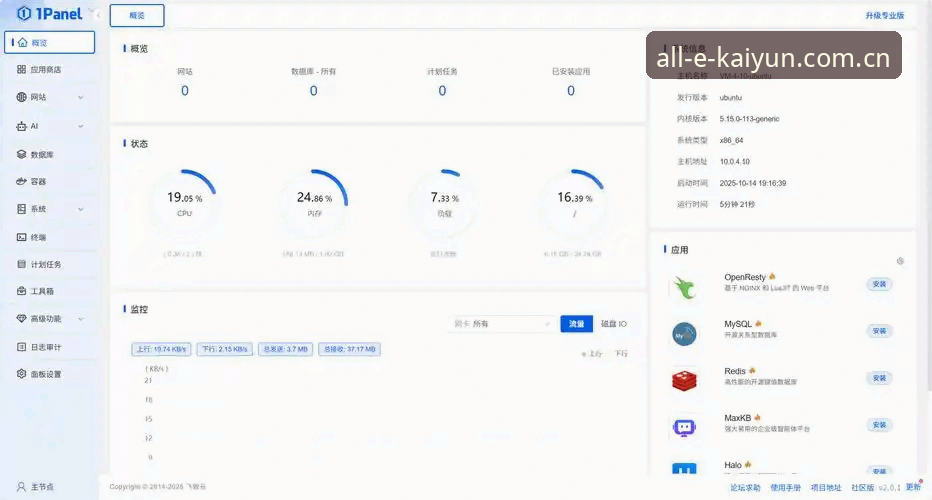Viewport: 932px width, 500px height.
Task: Select the Overview (概览) tab at top
Action: pyautogui.click(x=137, y=15)
